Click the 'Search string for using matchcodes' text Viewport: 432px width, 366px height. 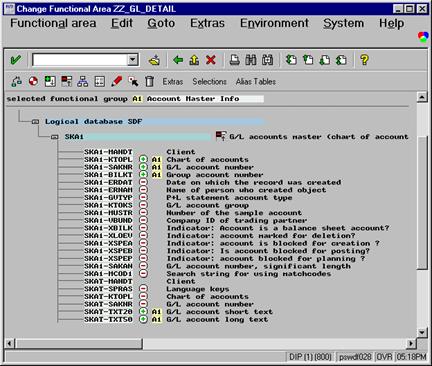(x=249, y=274)
